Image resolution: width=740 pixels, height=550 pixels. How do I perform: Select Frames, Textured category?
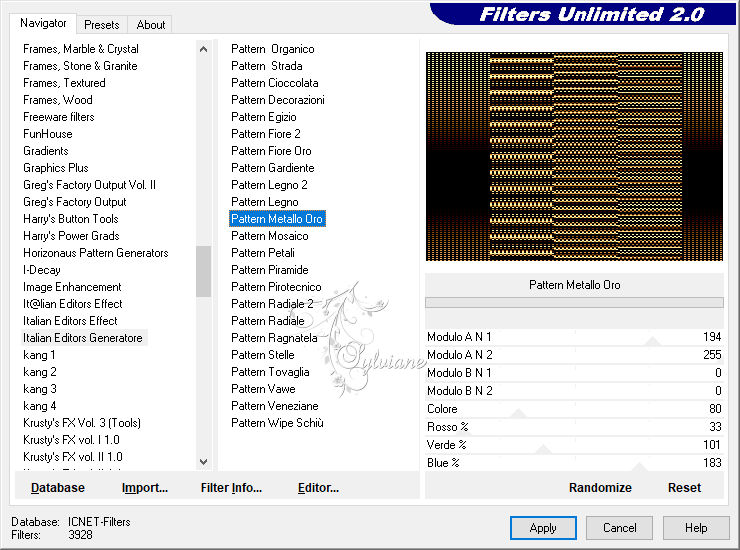64,83
